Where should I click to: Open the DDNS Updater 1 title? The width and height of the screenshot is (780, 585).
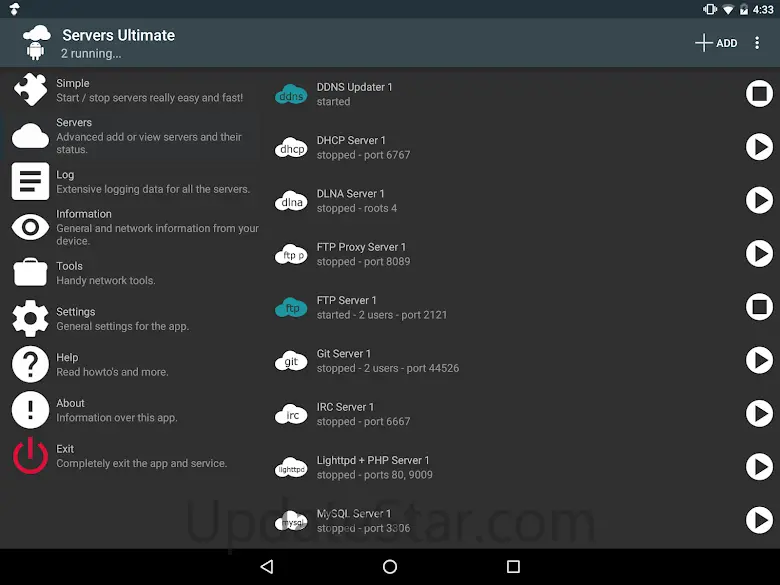(x=354, y=87)
